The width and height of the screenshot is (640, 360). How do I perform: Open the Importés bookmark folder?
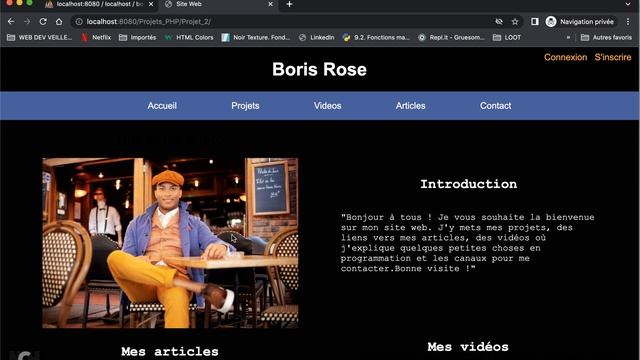[138, 38]
